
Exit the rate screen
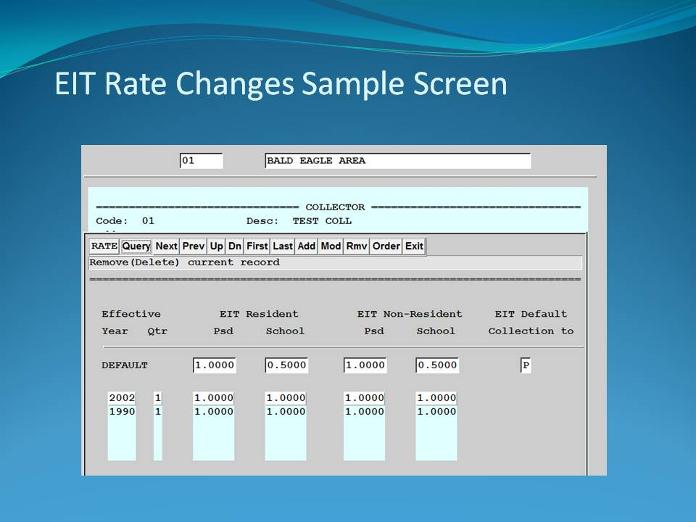point(414,246)
